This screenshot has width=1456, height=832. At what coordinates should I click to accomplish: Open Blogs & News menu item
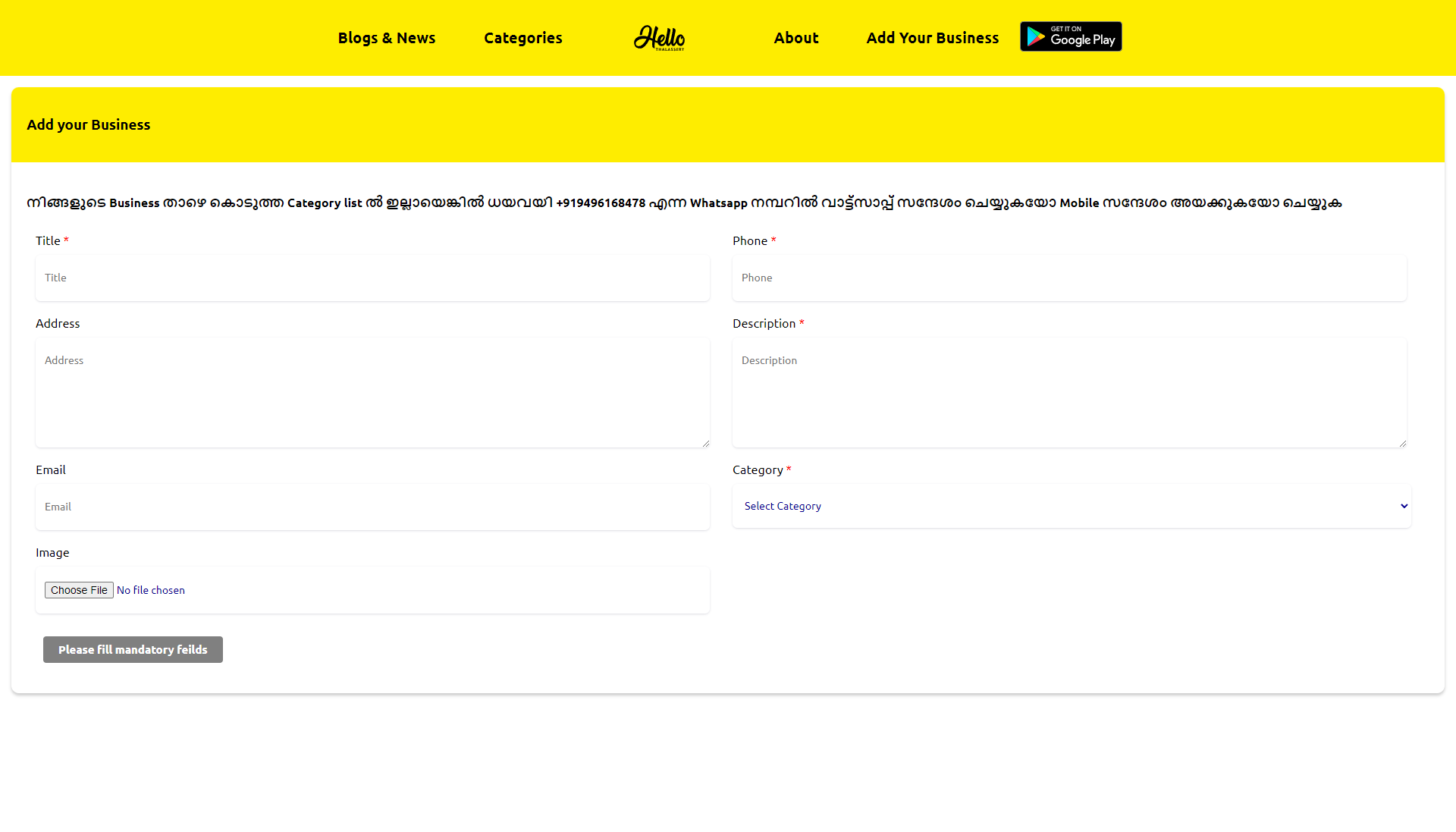pyautogui.click(x=386, y=38)
